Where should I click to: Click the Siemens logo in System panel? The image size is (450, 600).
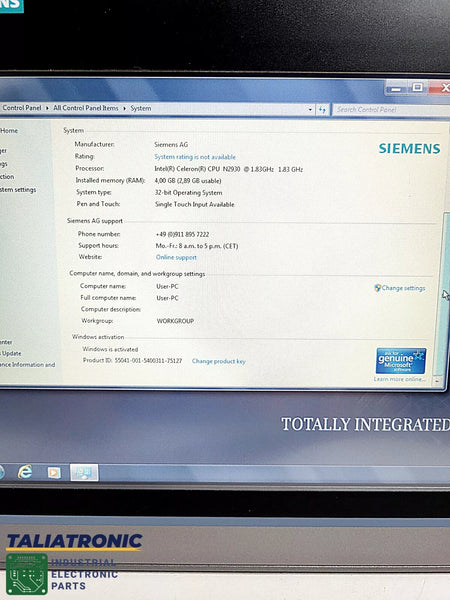[409, 148]
